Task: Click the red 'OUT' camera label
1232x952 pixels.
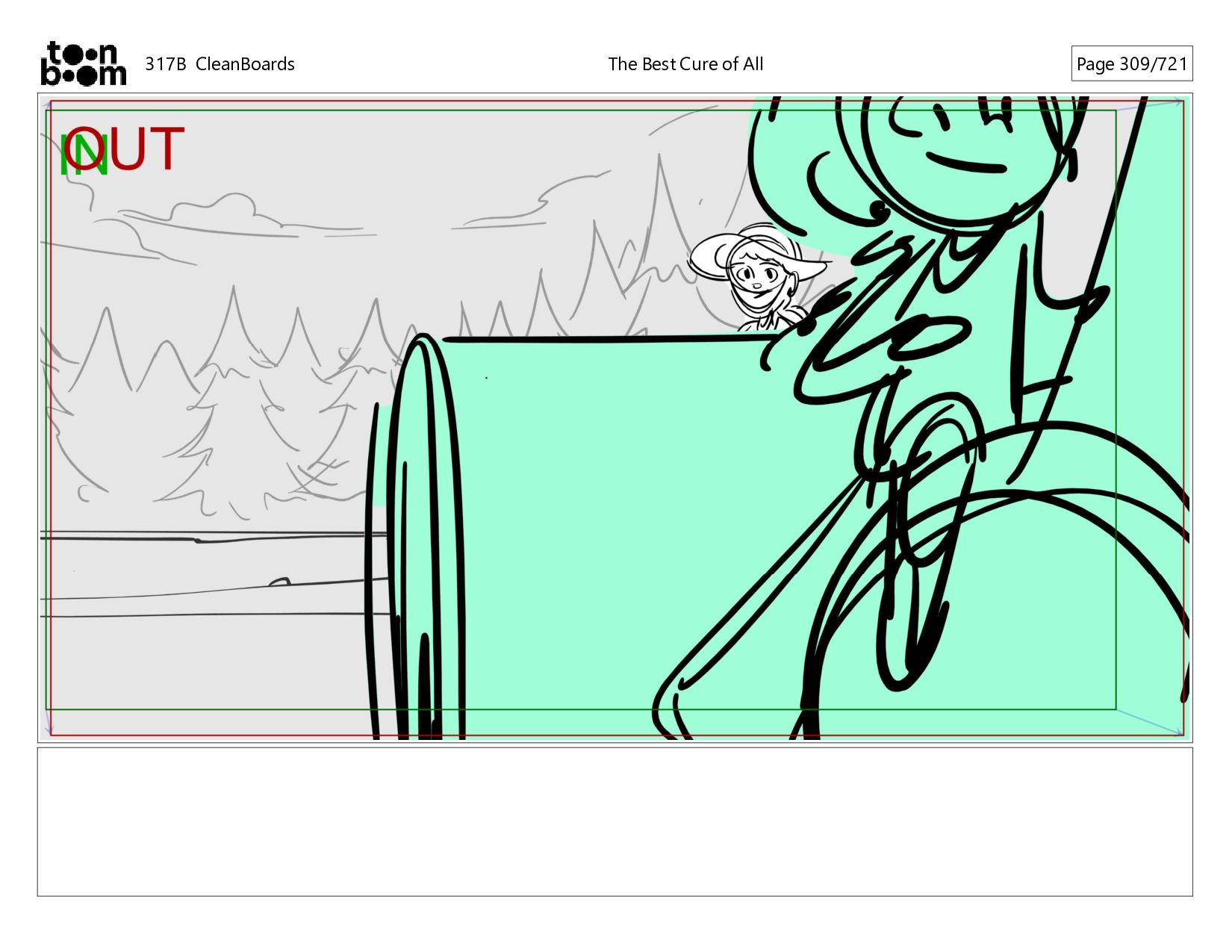Action: (124, 149)
